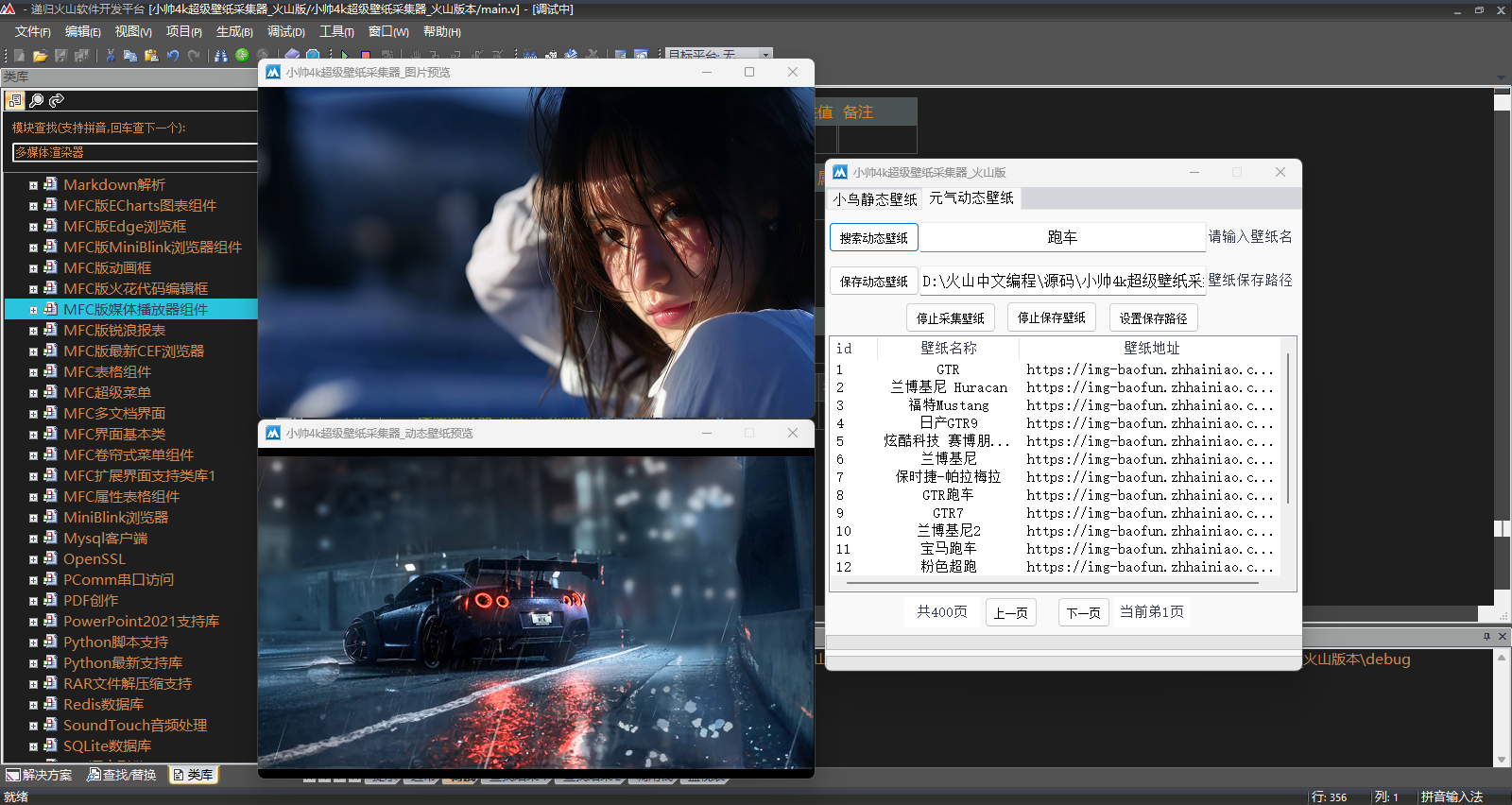Expand the MiniBlink浏览器 tree node
The image size is (1512, 805).
33,518
